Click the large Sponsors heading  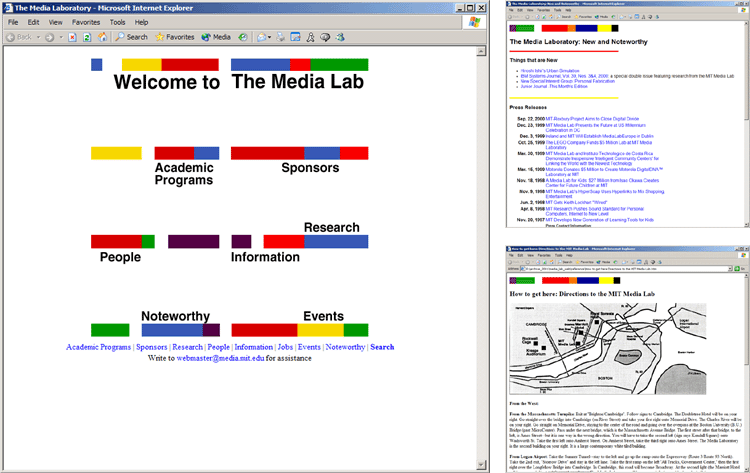(x=310, y=168)
